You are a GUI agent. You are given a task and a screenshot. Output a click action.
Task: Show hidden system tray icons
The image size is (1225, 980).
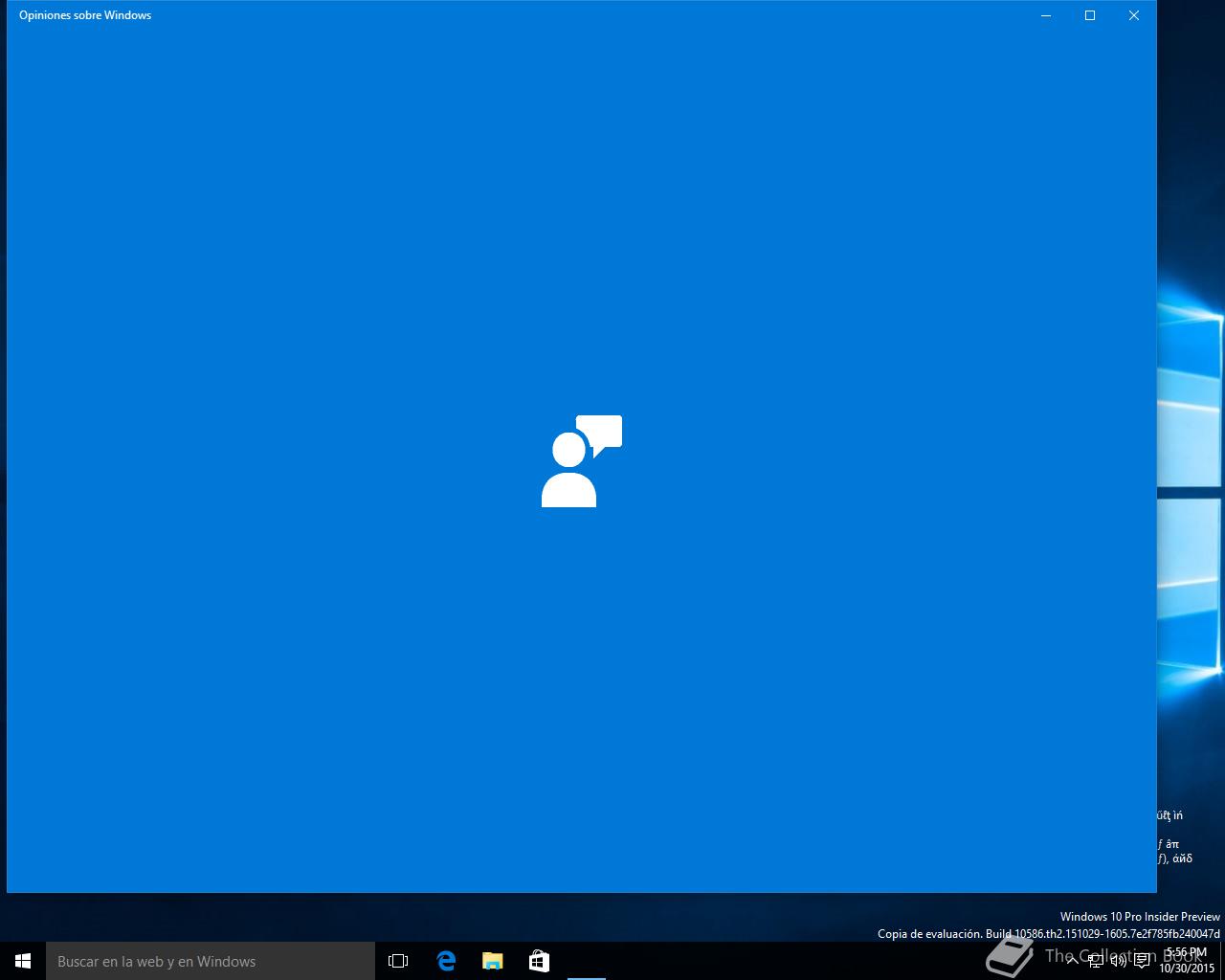tap(1072, 961)
